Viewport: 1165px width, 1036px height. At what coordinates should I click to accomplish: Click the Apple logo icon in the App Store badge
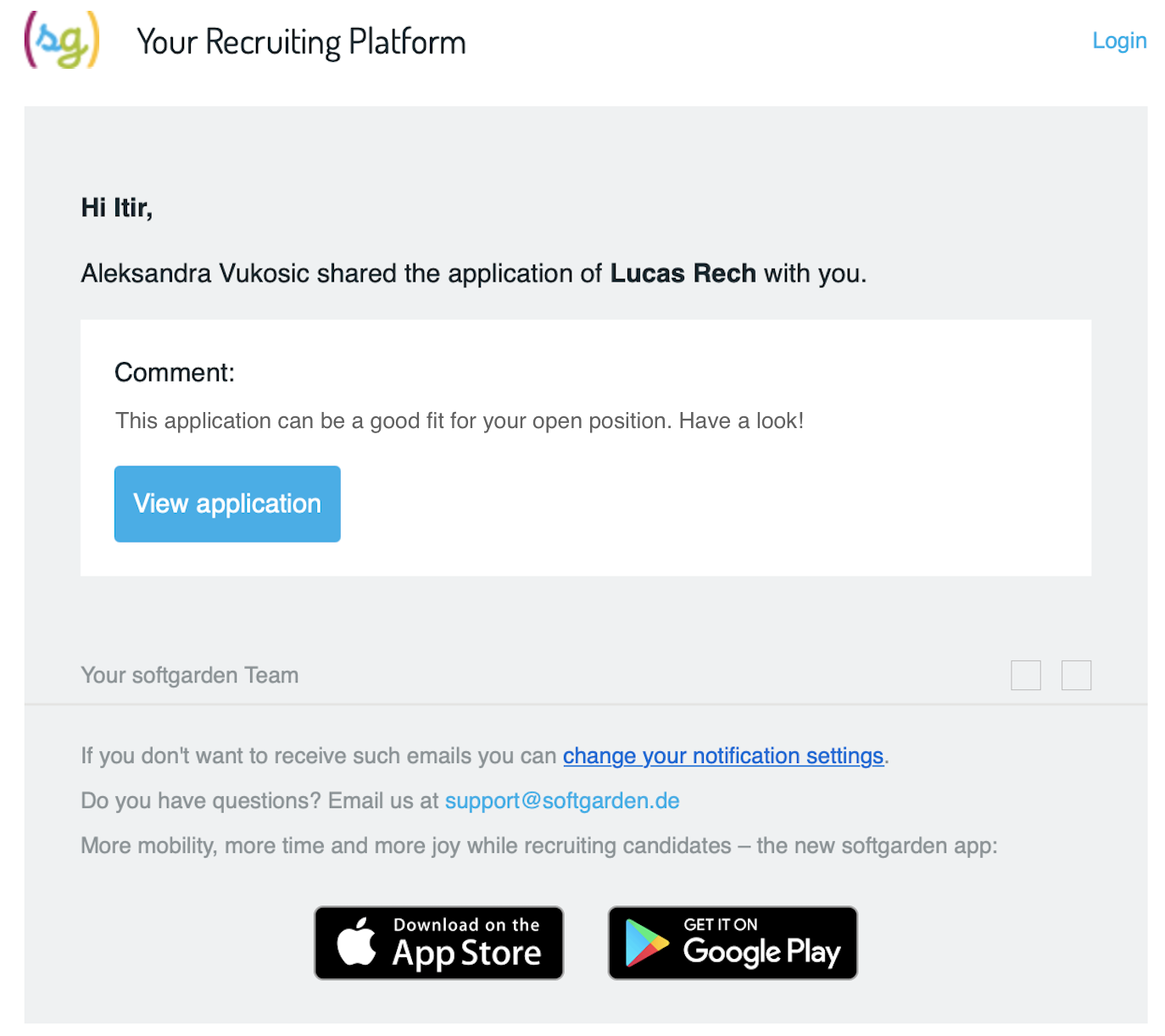(357, 941)
